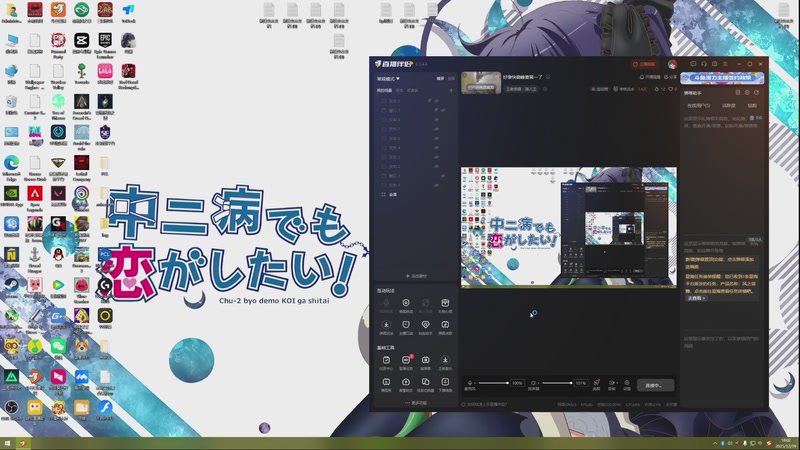The height and width of the screenshot is (450, 800).
Task: Click the stream cover thumbnail image
Action: [x=481, y=83]
